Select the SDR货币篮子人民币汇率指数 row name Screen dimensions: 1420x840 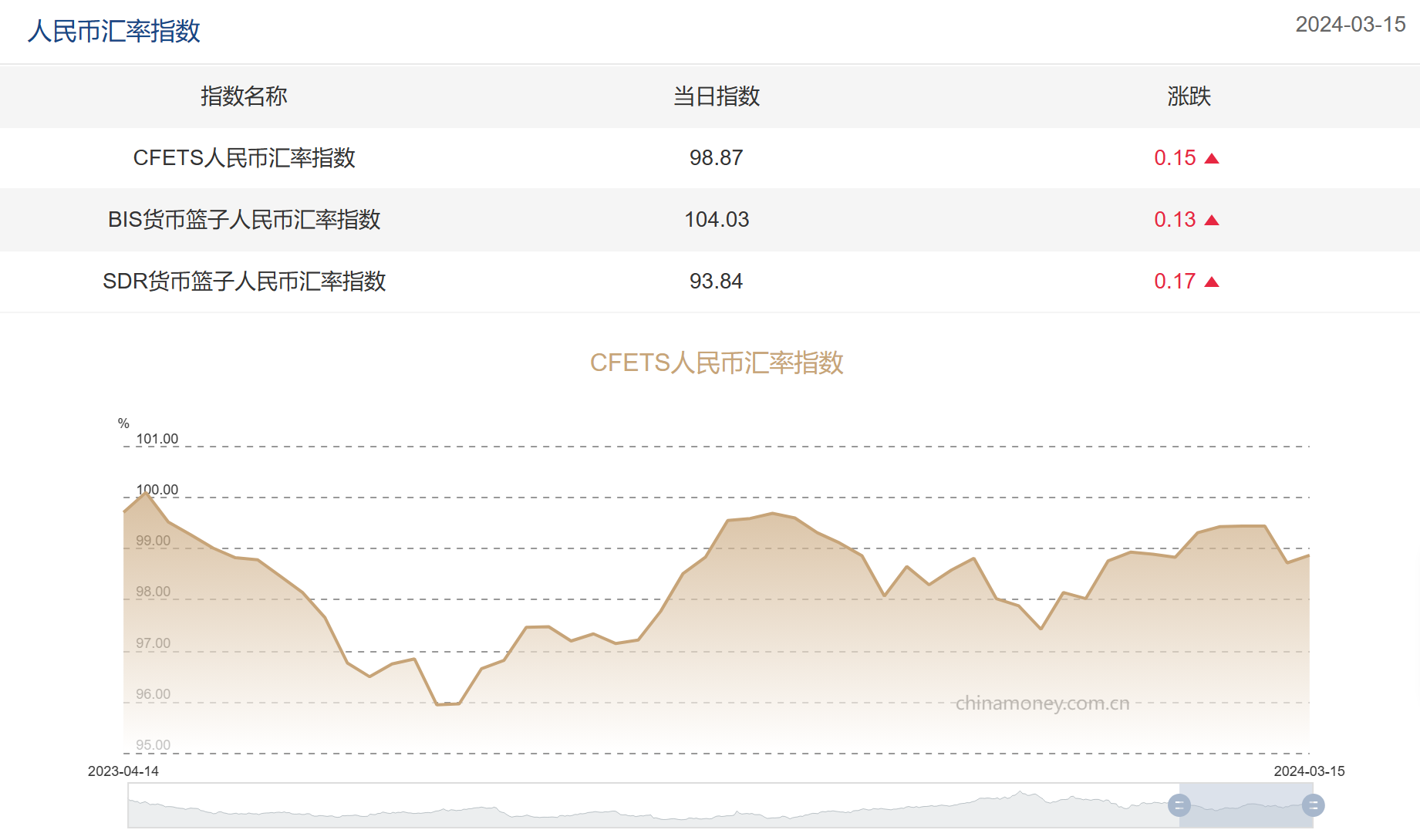pos(244,282)
